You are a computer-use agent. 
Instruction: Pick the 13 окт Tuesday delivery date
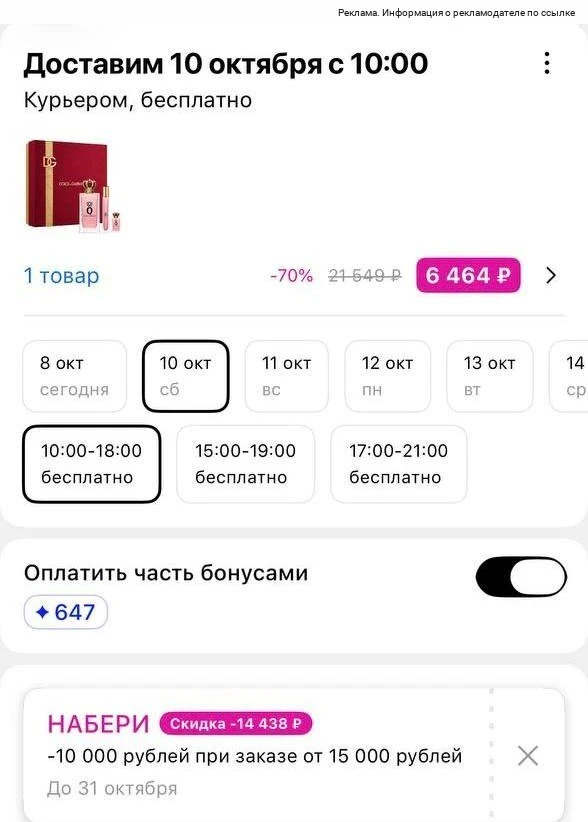click(489, 376)
